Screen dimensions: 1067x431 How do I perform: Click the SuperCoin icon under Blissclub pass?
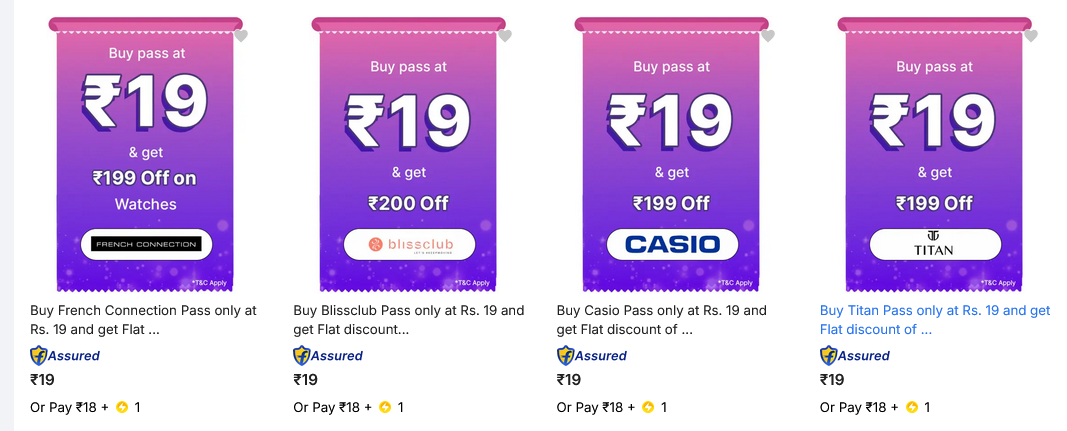[x=385, y=407]
